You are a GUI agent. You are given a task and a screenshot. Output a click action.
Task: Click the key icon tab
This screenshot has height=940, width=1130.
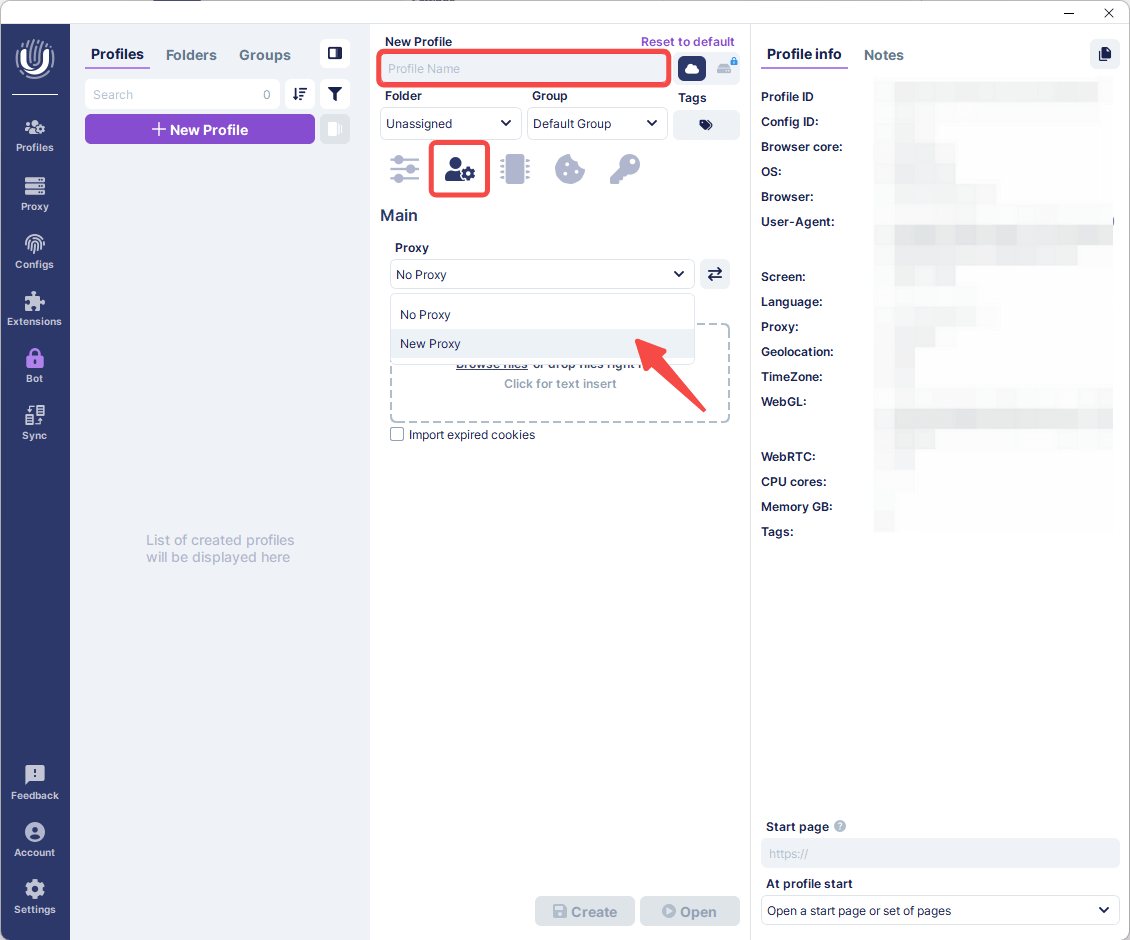624,169
